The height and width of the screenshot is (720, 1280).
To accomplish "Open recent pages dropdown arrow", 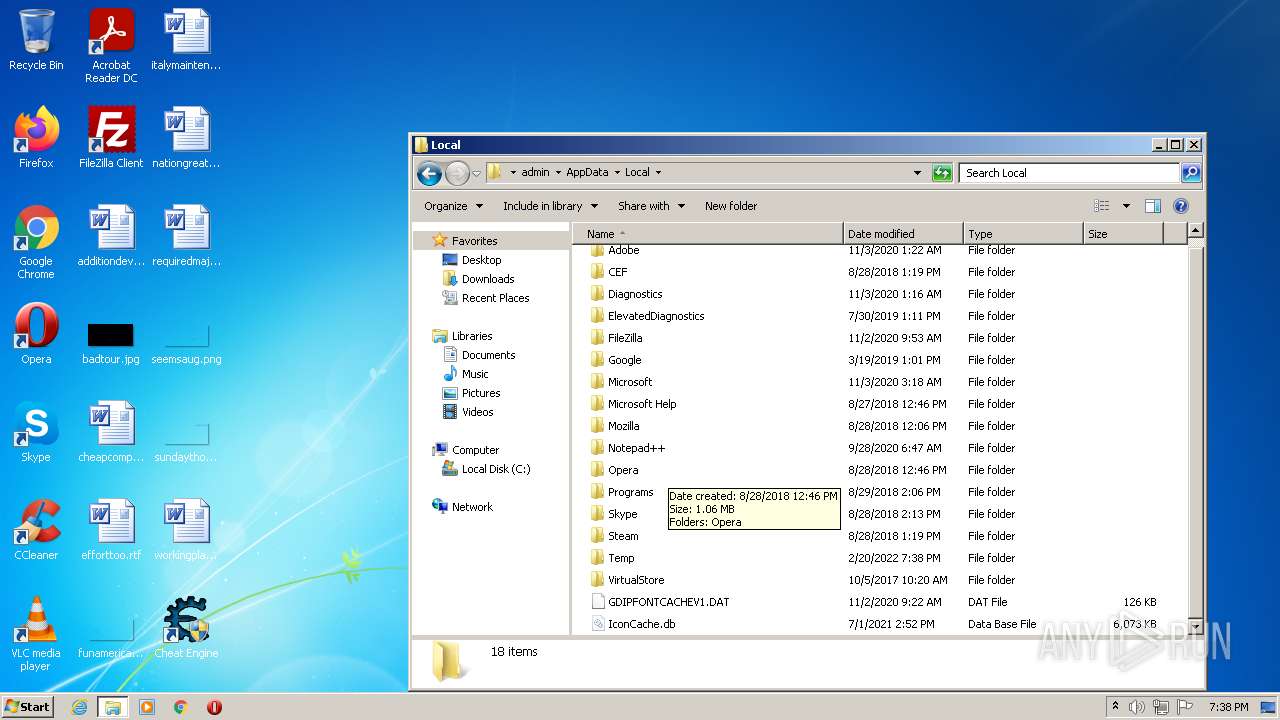I will click(x=476, y=173).
